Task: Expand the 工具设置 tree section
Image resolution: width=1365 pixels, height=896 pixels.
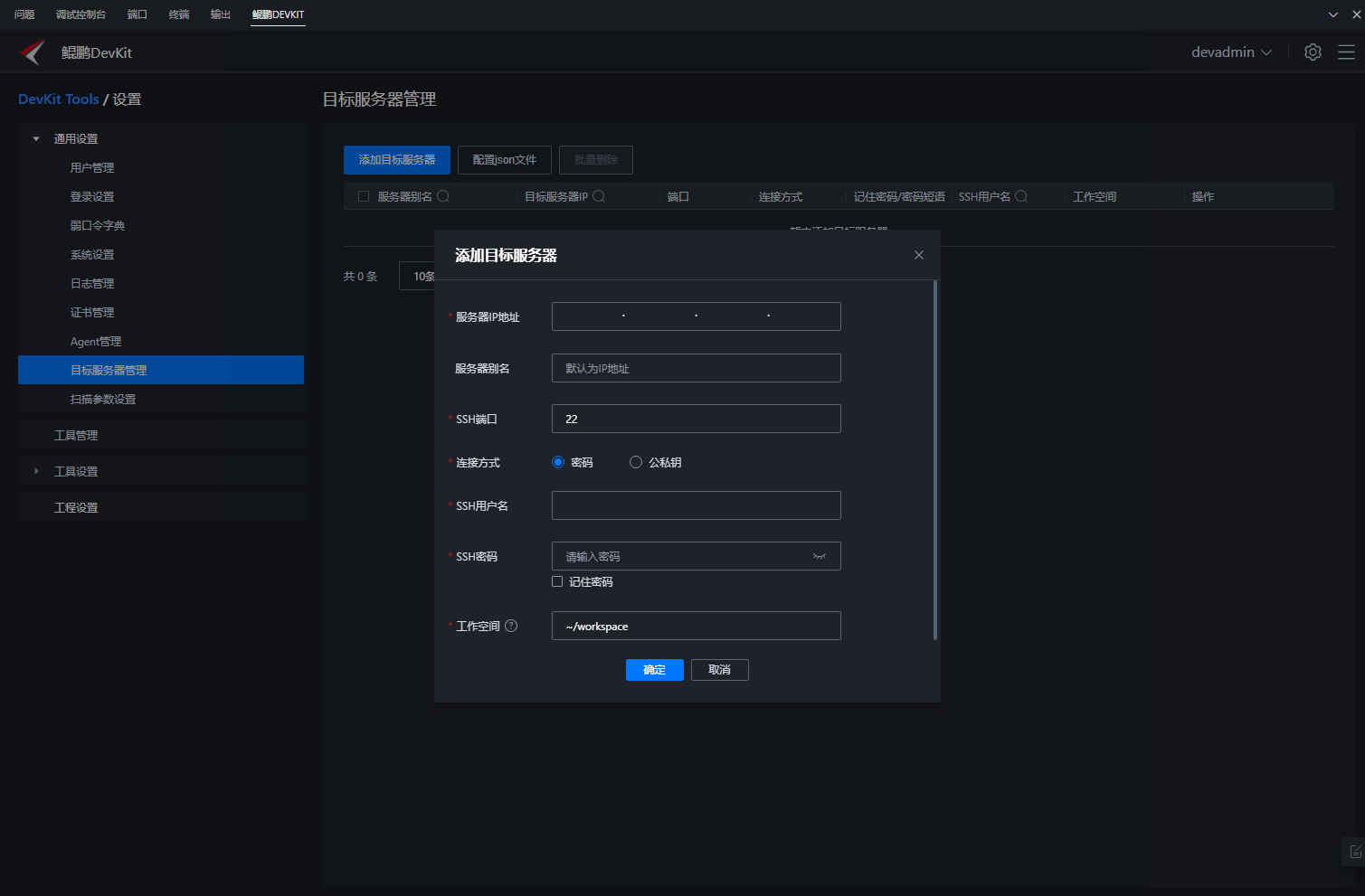Action: pyautogui.click(x=36, y=471)
